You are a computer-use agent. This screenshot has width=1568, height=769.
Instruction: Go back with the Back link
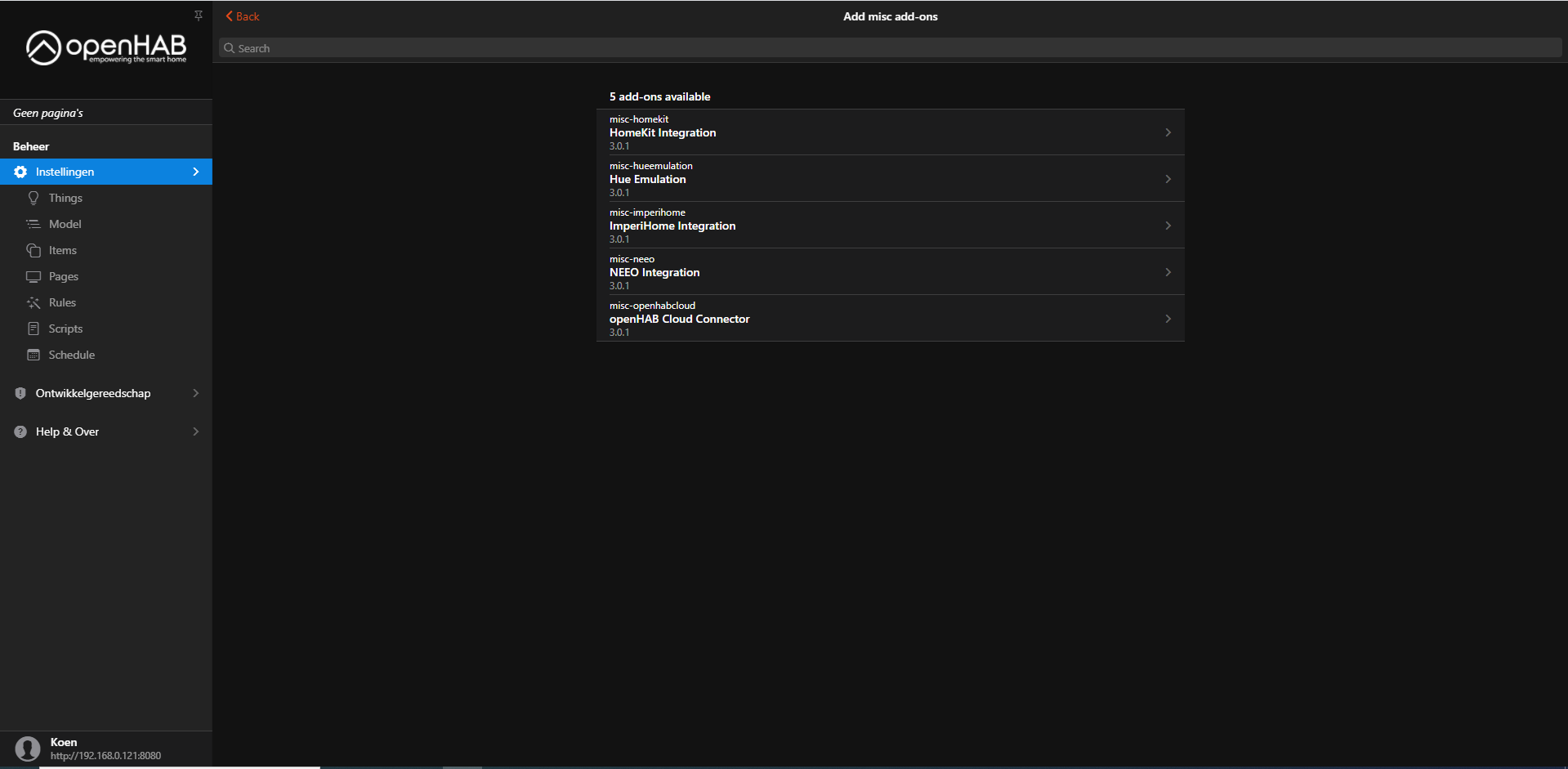(243, 16)
